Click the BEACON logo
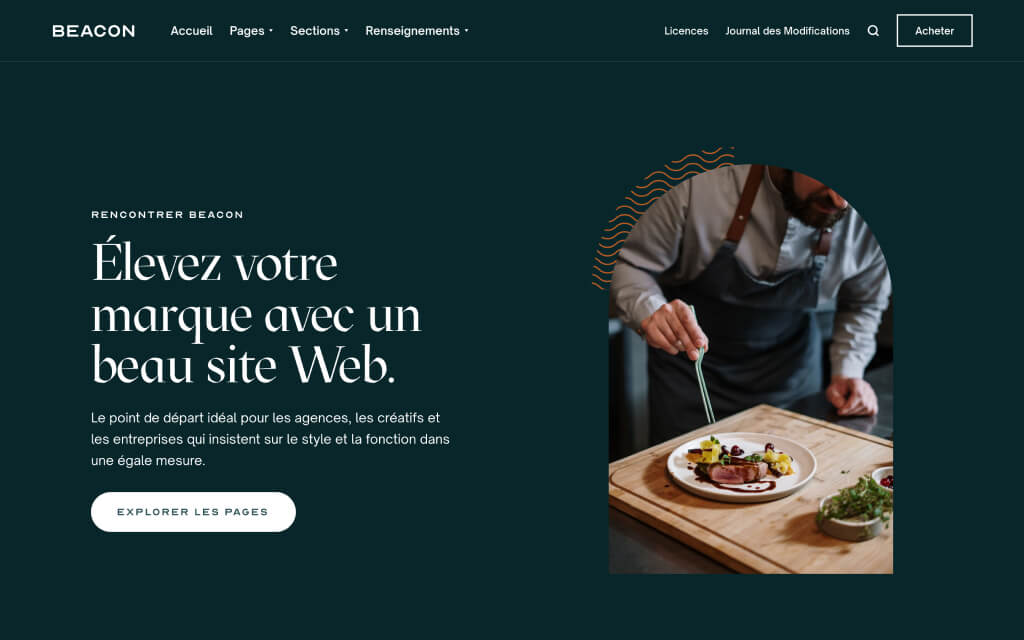 pos(93,31)
